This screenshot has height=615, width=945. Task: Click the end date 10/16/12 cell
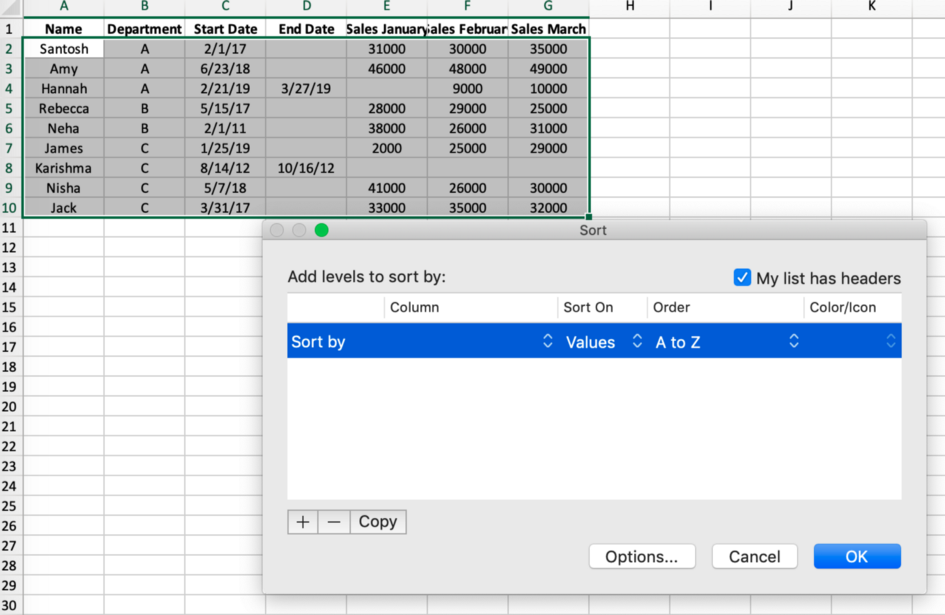(x=306, y=168)
